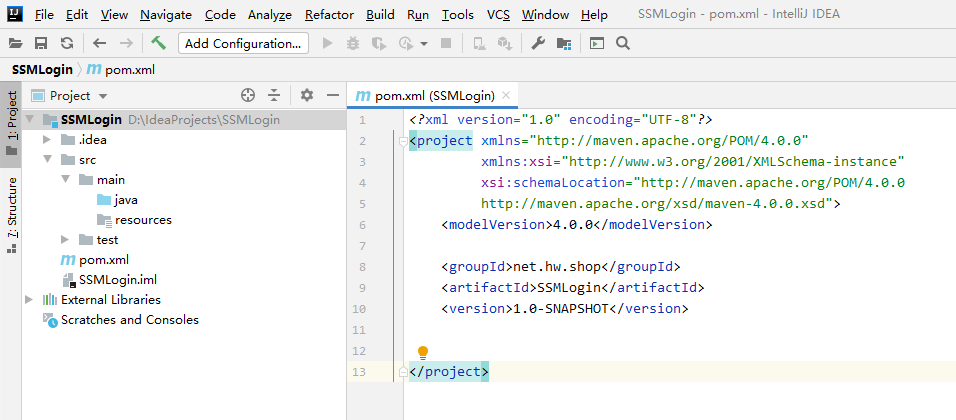This screenshot has width=956, height=420.
Task: Click the Synchronize refresh icon
Action: pos(66,43)
